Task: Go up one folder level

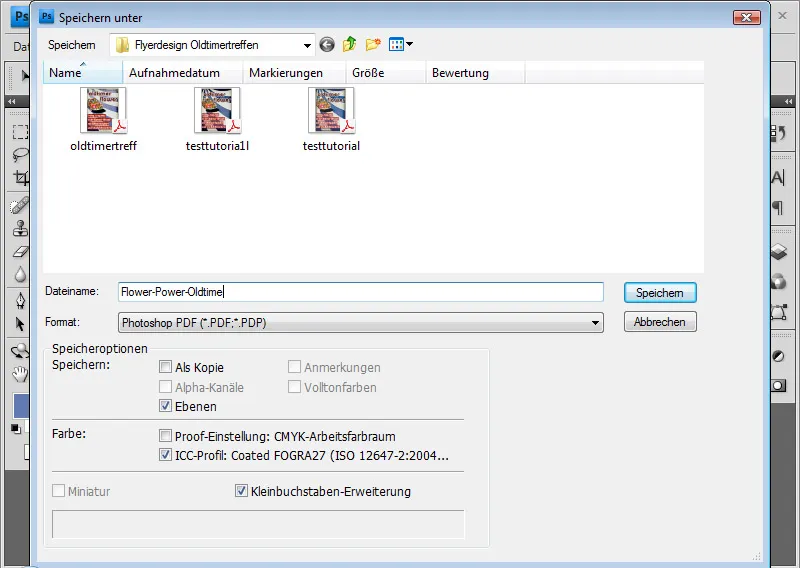Action: [x=349, y=44]
